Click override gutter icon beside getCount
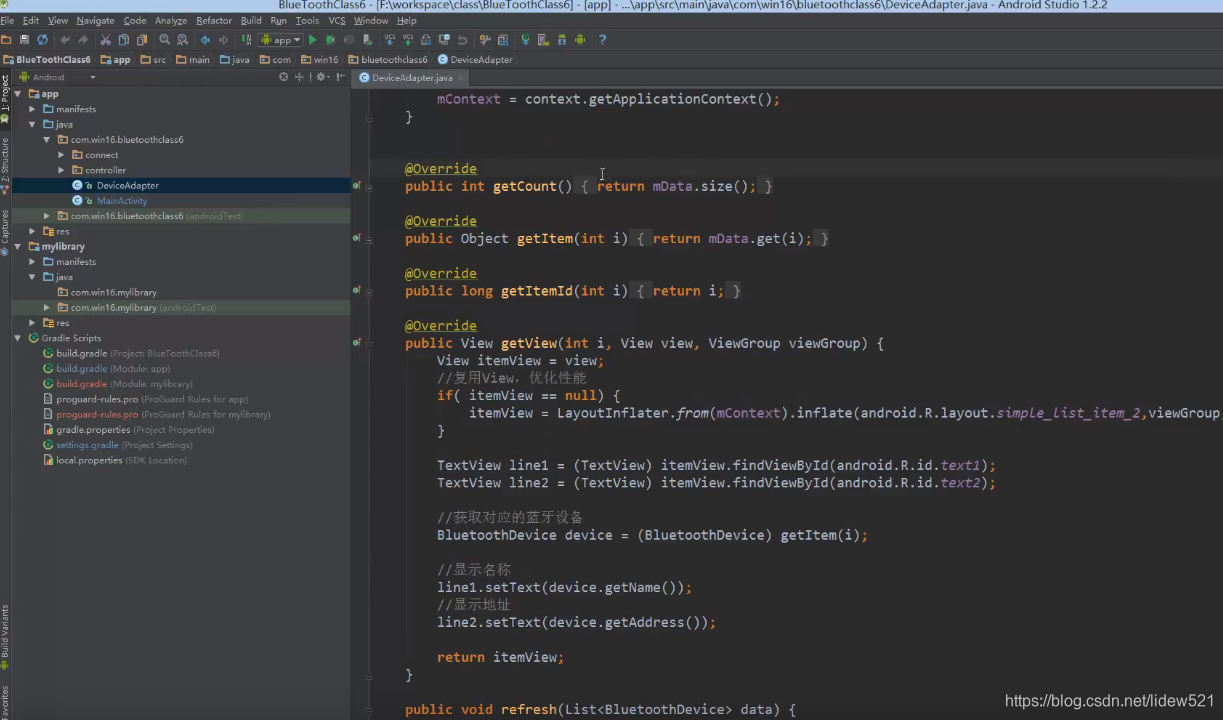The width and height of the screenshot is (1223, 720). [x=357, y=186]
